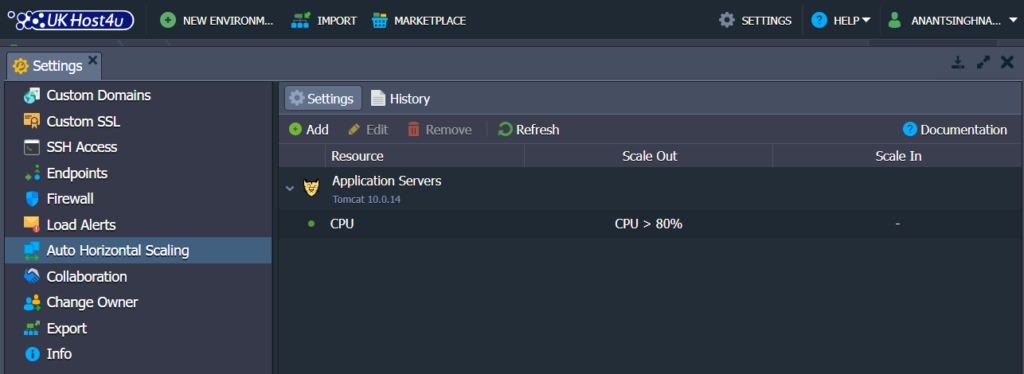Viewport: 1024px width, 374px height.
Task: Click the Load Alerts envelope icon
Action: coord(31,225)
